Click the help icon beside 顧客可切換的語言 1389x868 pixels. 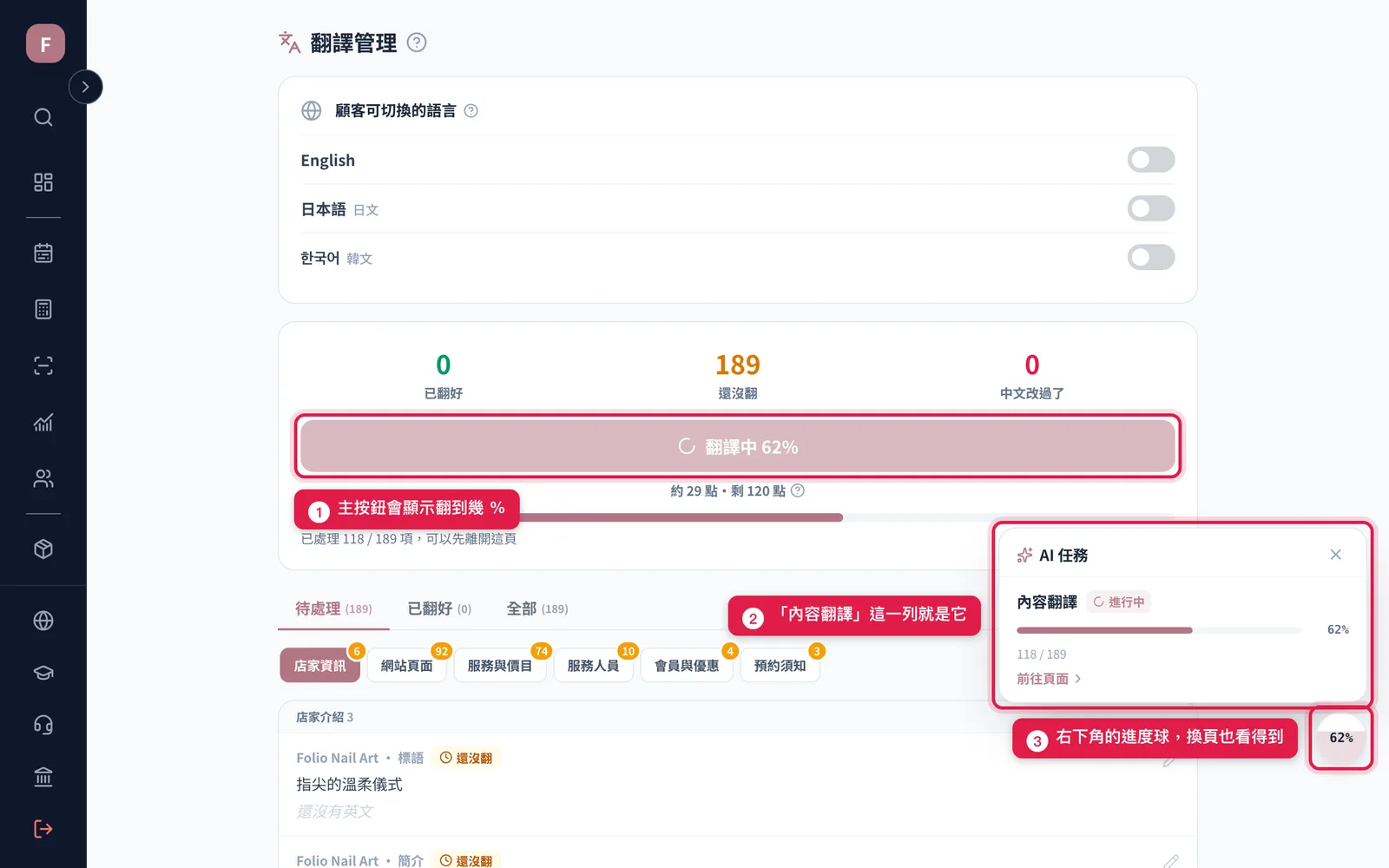click(471, 111)
